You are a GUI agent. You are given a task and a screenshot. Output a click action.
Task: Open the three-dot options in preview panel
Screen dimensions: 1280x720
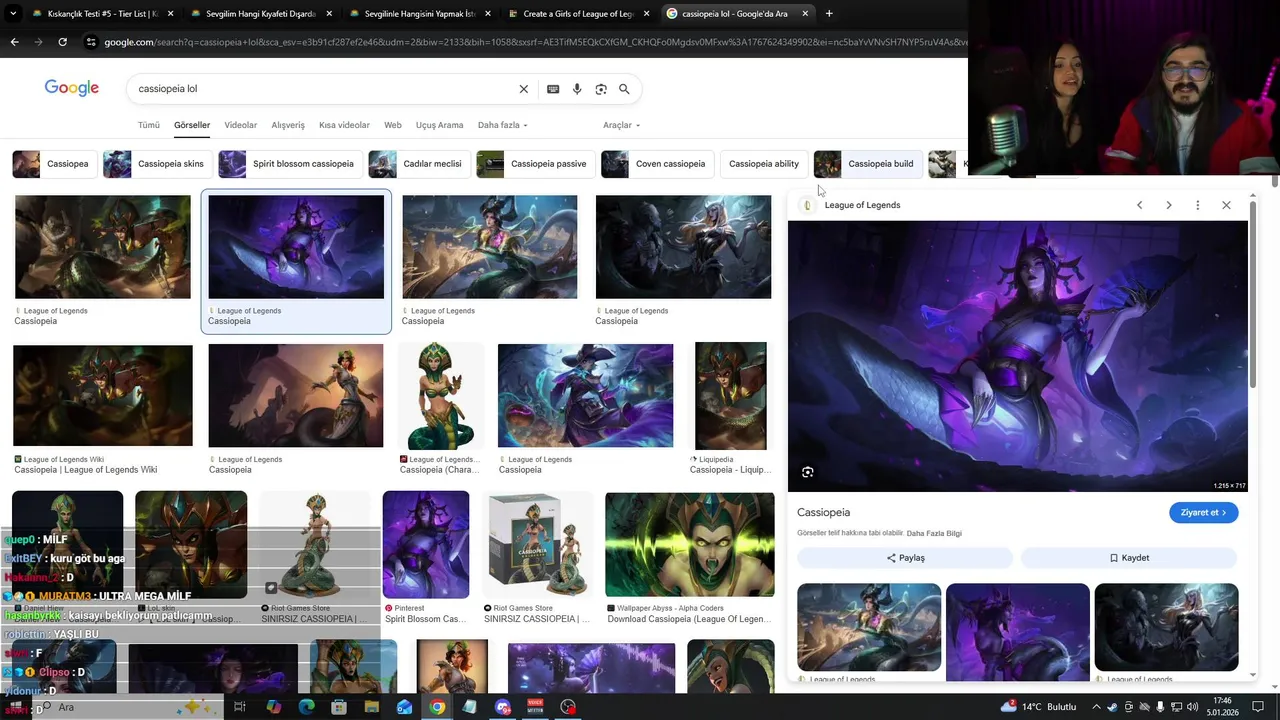pos(1197,205)
